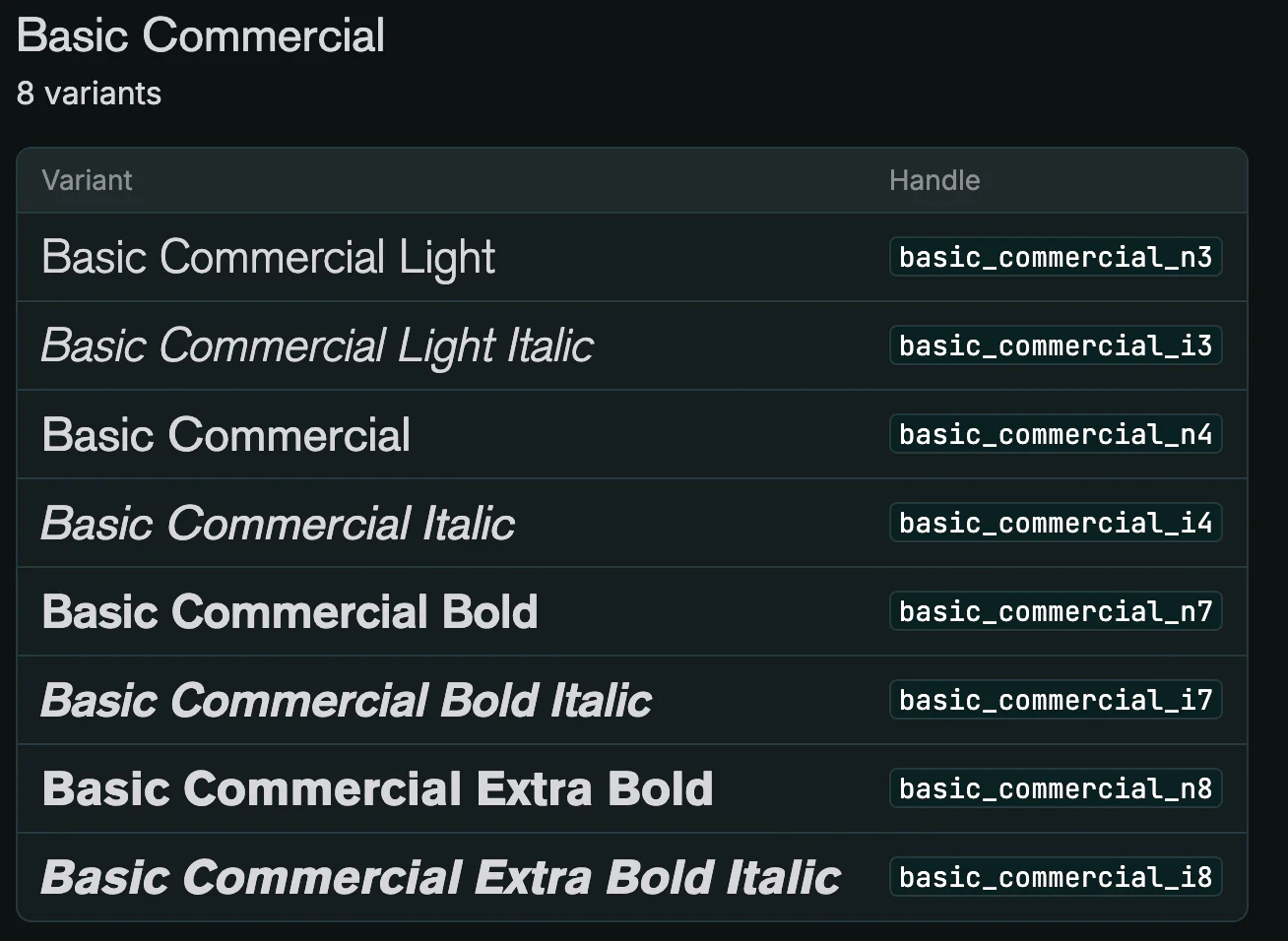Select the Basic Commercial Extra Bold variant

tap(376, 787)
